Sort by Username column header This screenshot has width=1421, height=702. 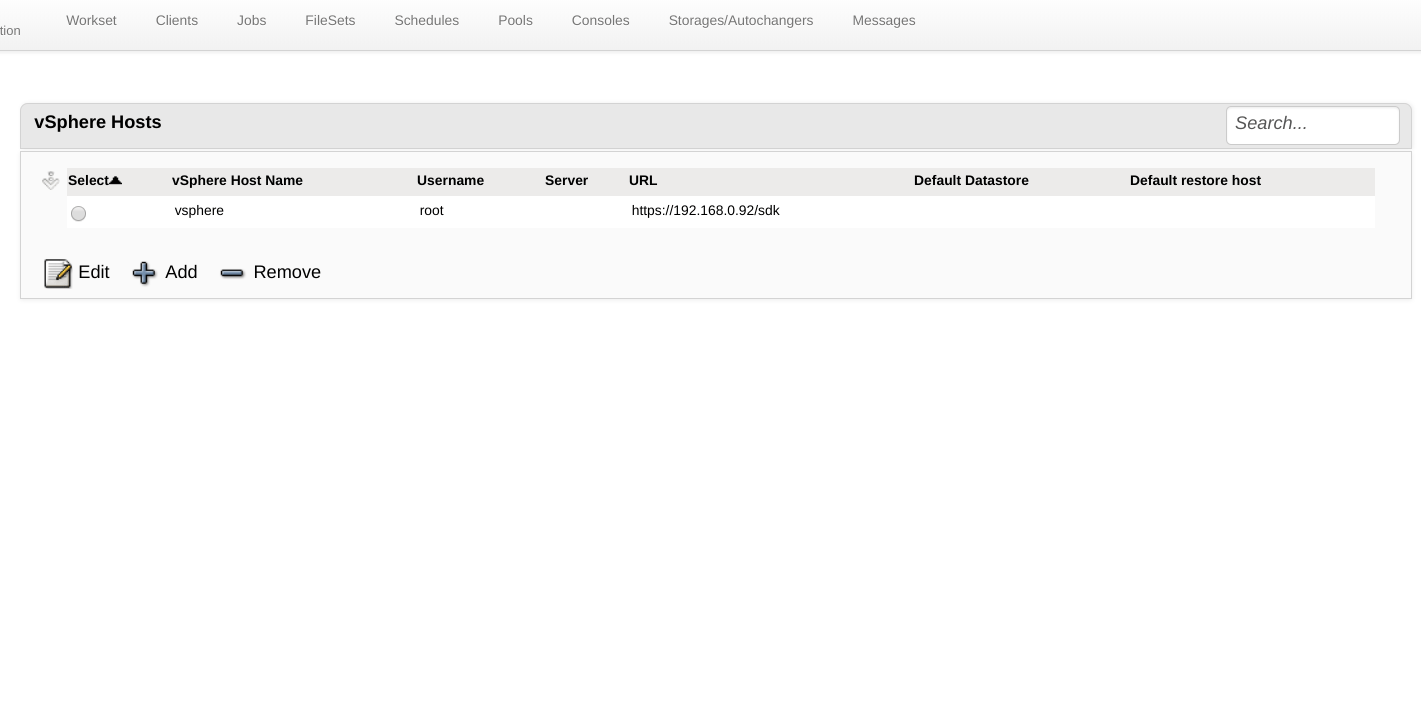click(450, 181)
